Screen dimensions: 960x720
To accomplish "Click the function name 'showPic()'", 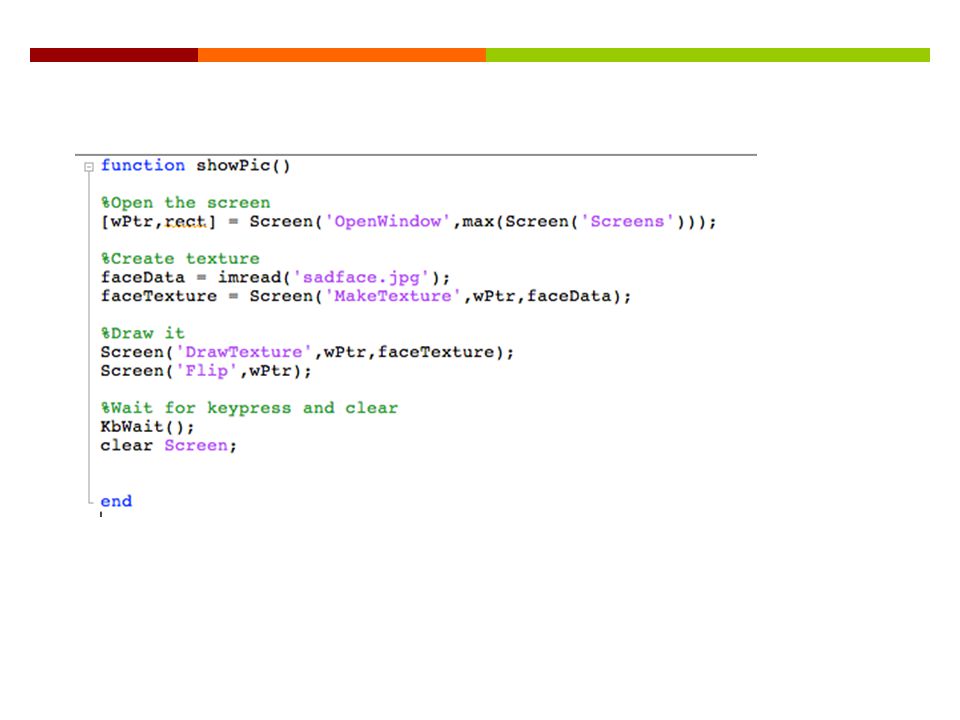I will [243, 166].
